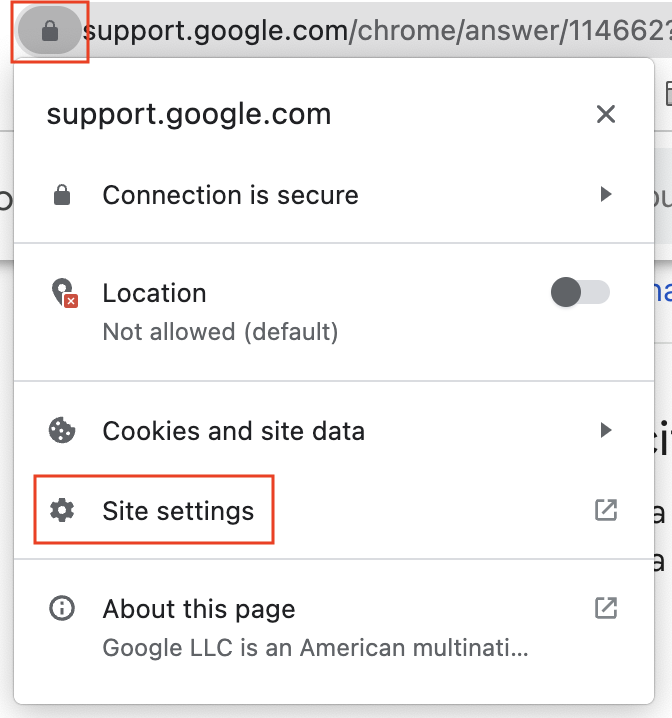Click the Google LLC description text
This screenshot has width=672, height=718.
pos(315,647)
